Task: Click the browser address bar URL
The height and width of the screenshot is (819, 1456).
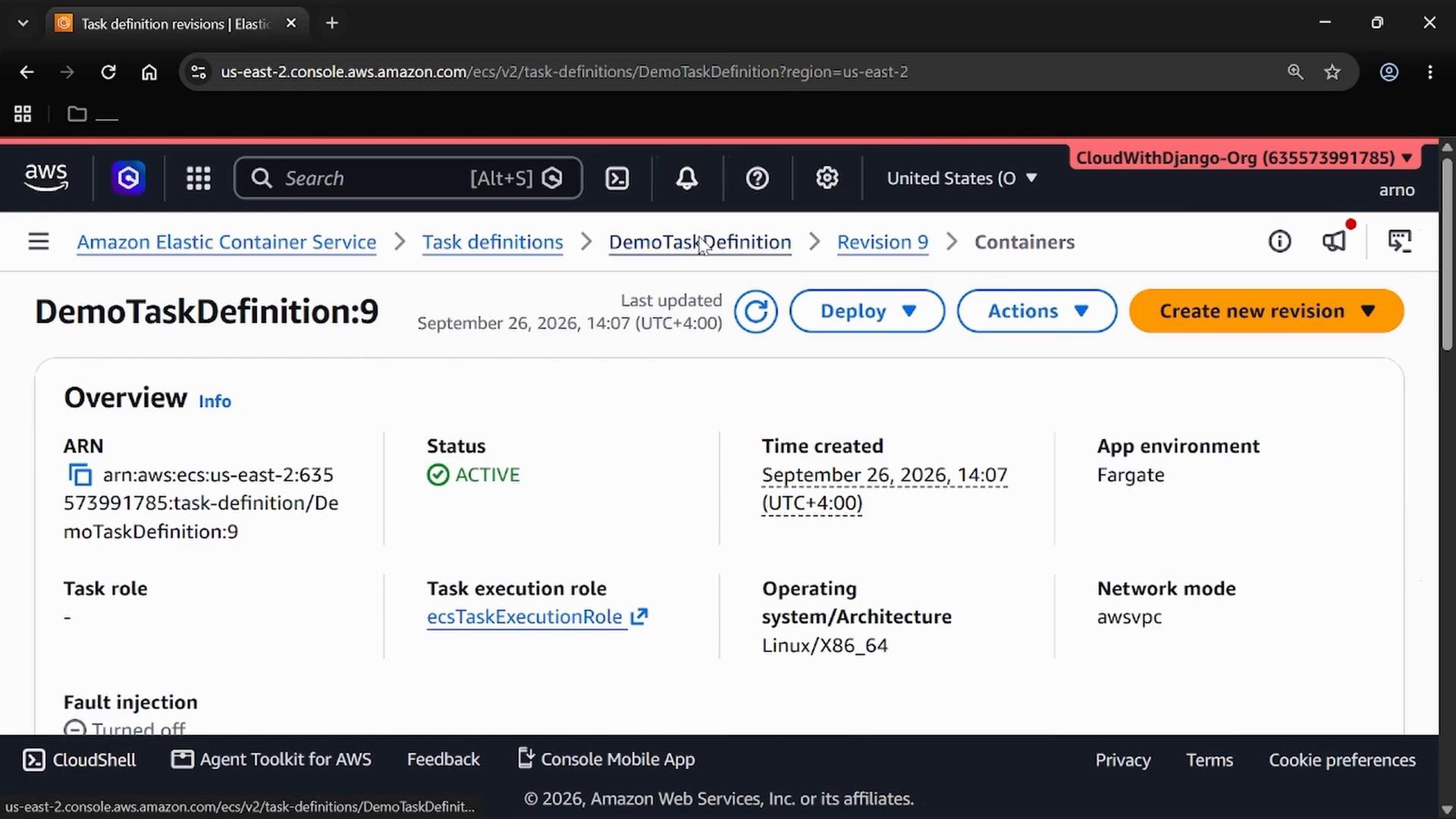Action: pos(564,72)
